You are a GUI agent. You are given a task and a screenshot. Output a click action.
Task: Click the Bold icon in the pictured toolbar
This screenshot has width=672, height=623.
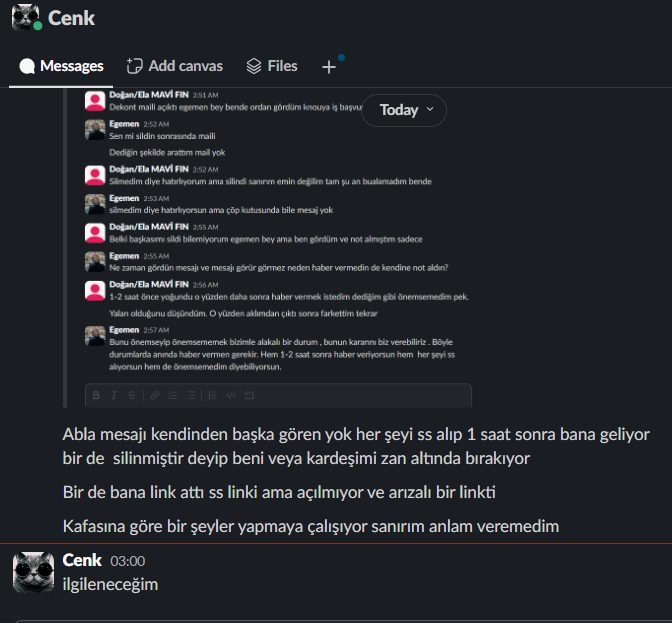(x=96, y=395)
